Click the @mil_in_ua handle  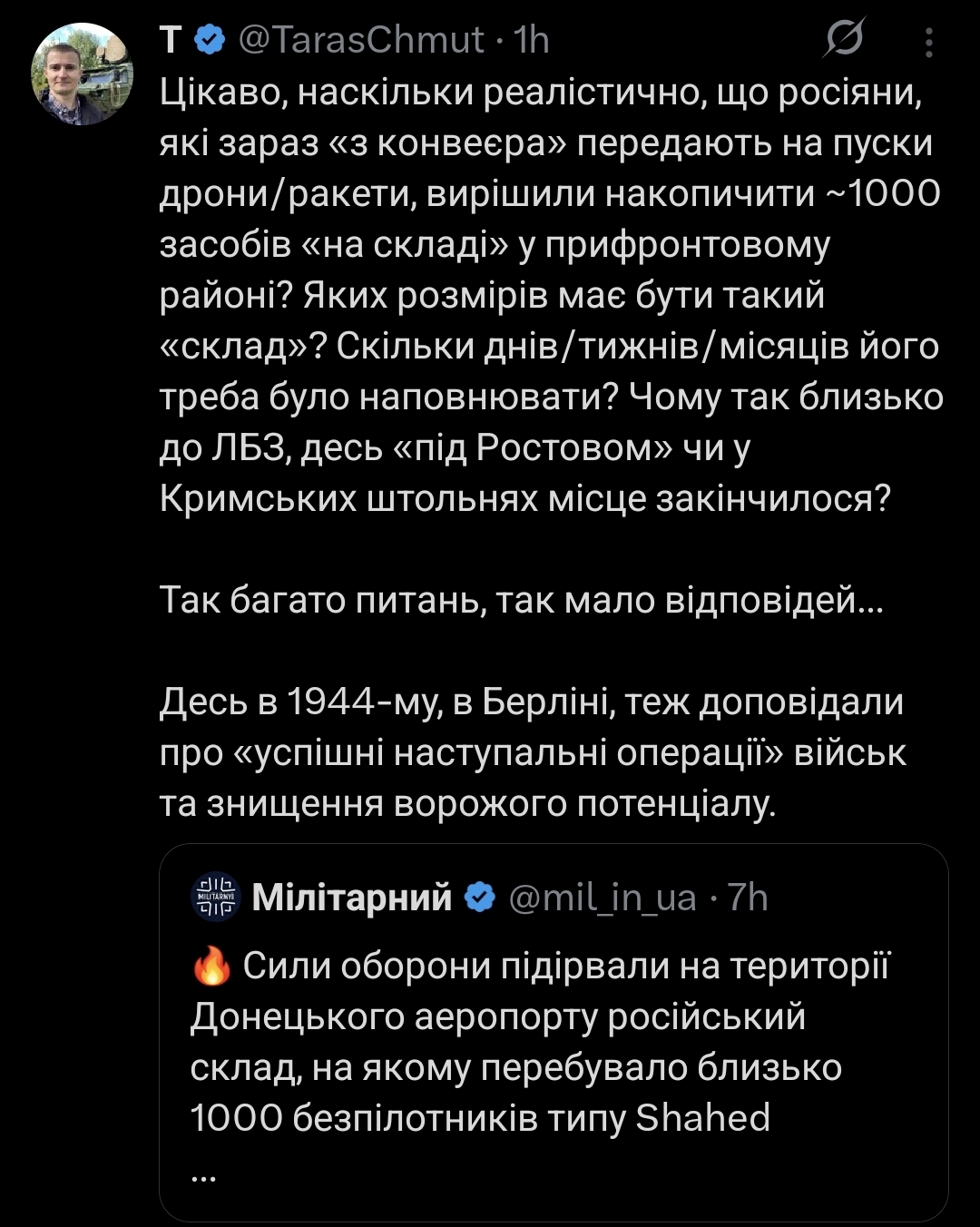point(603,898)
